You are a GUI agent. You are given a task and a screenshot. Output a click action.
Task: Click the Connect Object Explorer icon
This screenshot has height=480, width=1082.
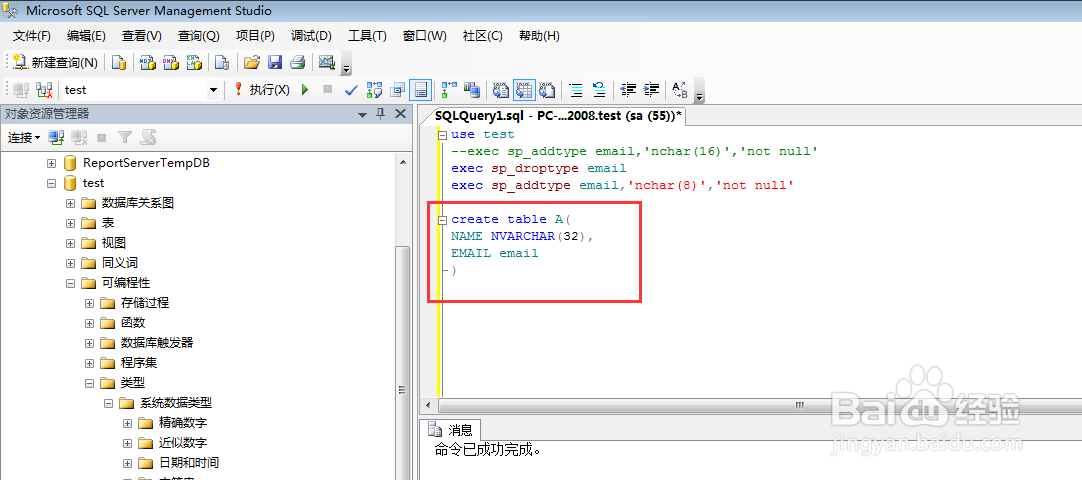tap(57, 137)
